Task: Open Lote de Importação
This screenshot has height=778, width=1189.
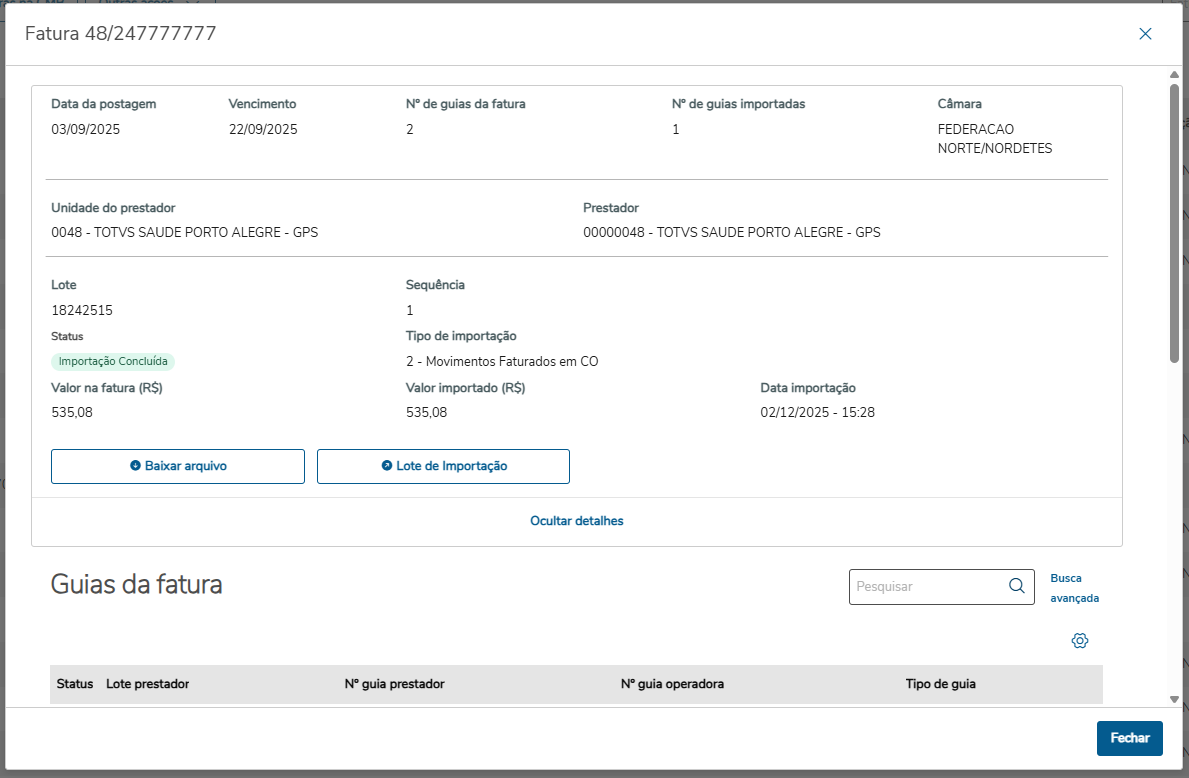Action: pyautogui.click(x=443, y=466)
